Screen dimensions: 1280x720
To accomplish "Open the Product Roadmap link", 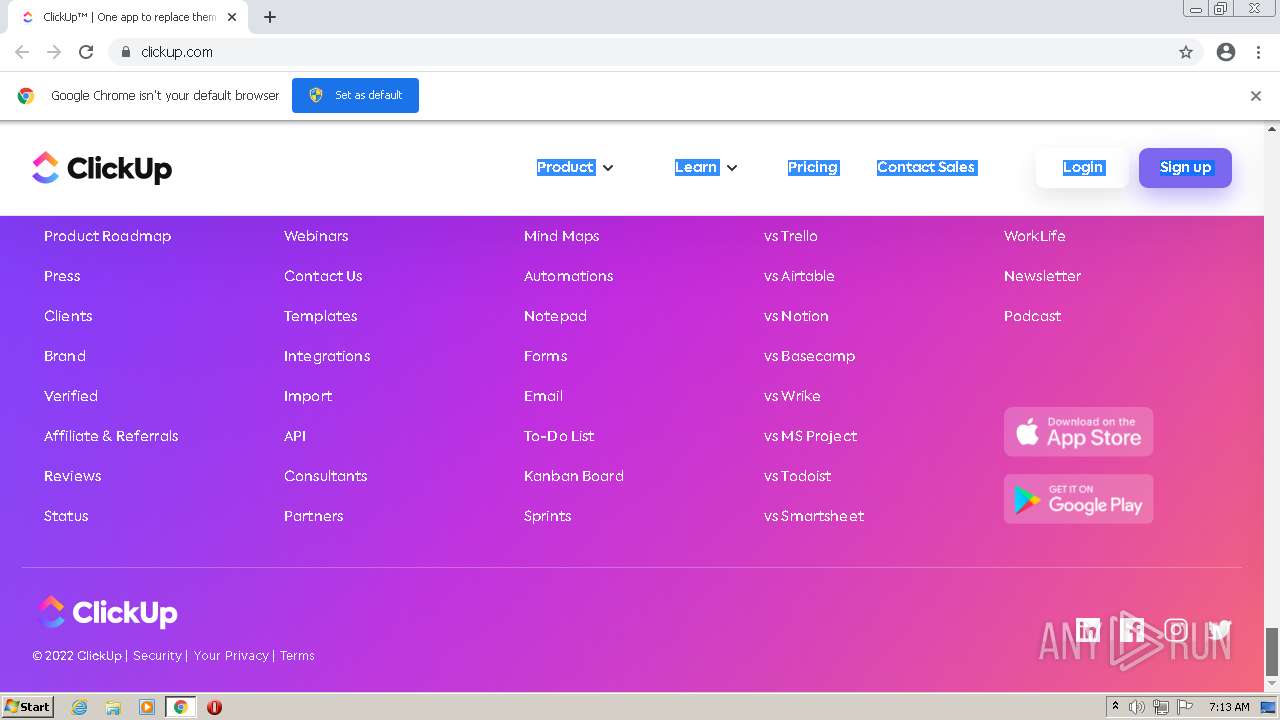I will 107,236.
